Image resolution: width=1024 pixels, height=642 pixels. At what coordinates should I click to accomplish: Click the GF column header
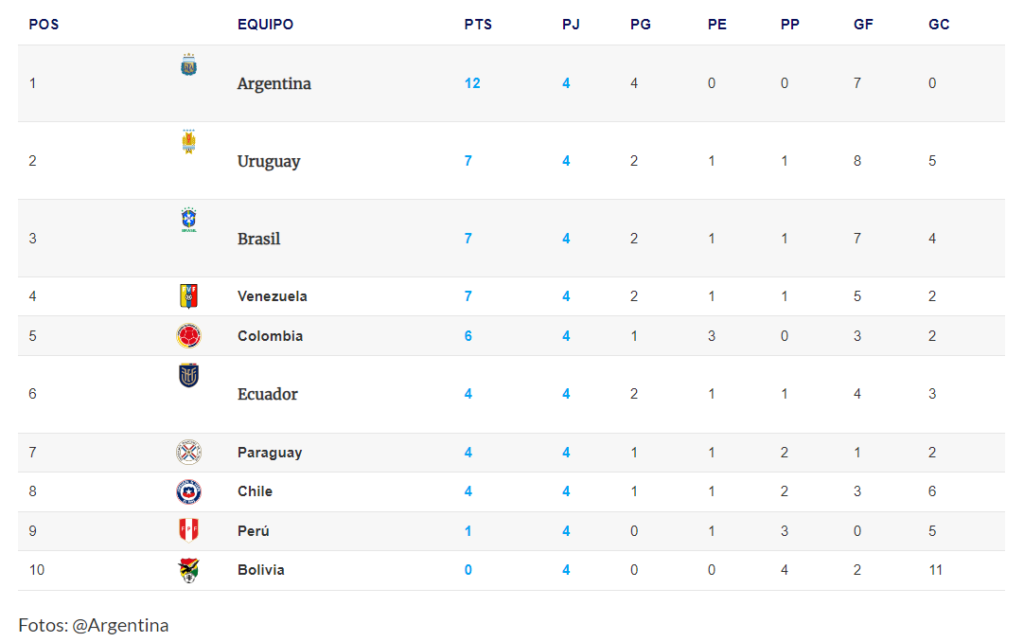pos(863,25)
